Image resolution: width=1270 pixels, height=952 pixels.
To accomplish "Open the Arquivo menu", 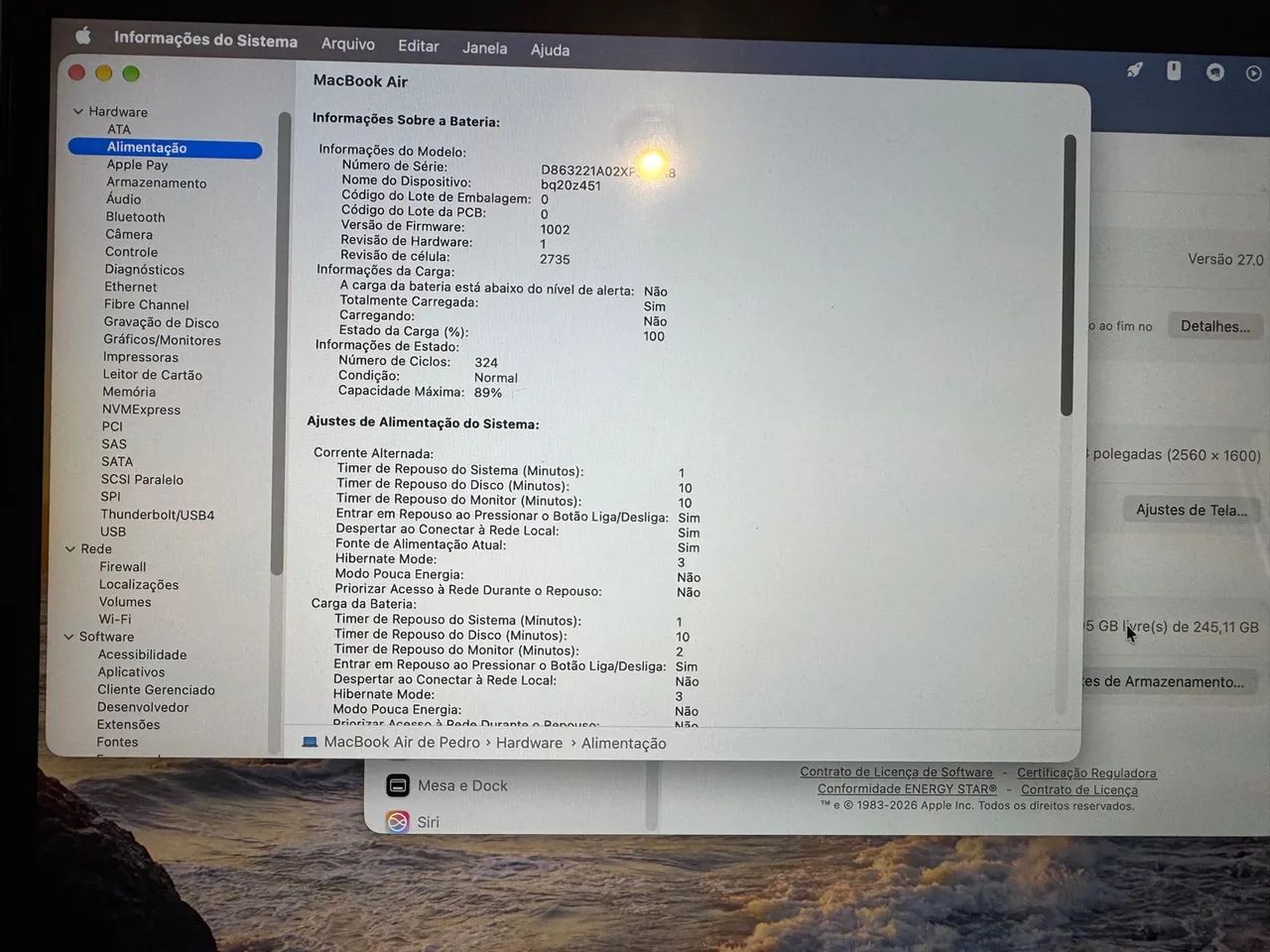I will 348,44.
